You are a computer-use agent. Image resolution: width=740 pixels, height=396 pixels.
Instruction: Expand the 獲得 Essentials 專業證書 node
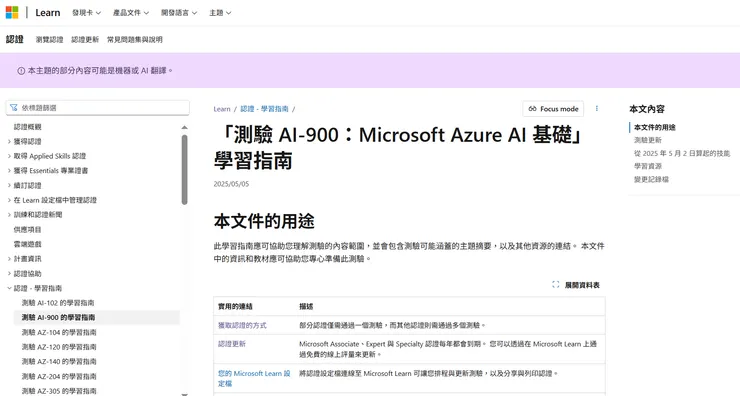coord(9,170)
